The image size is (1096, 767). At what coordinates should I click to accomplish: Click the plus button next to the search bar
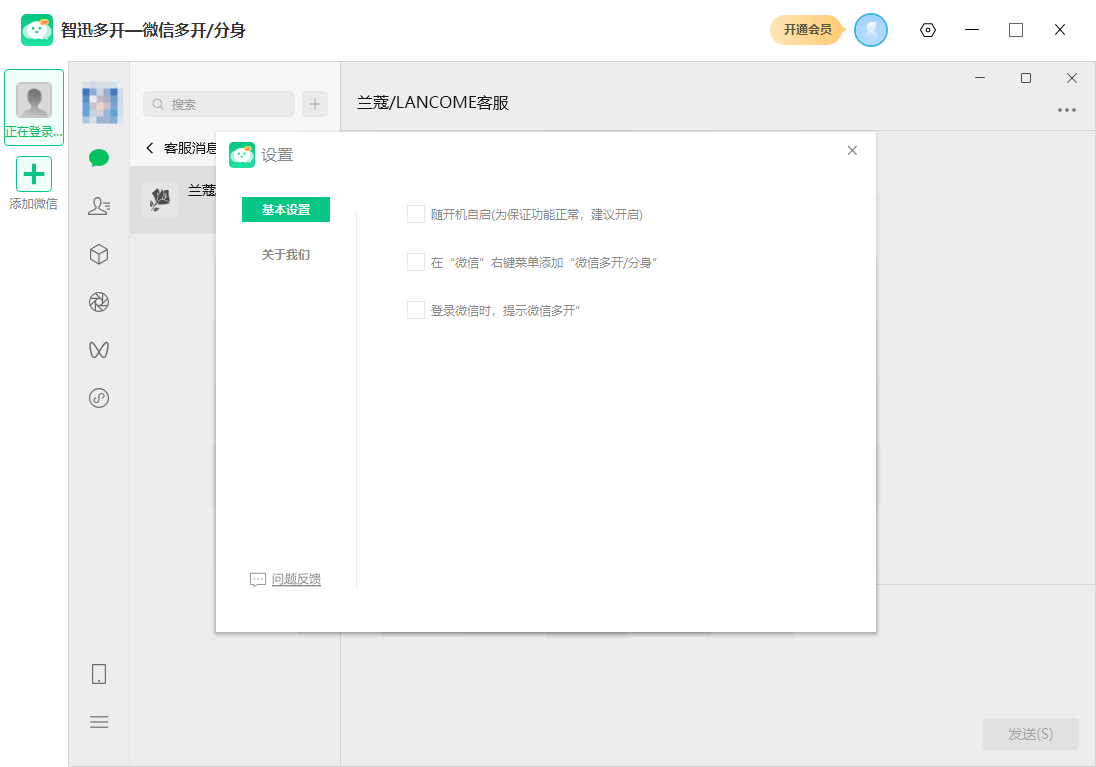[x=314, y=104]
